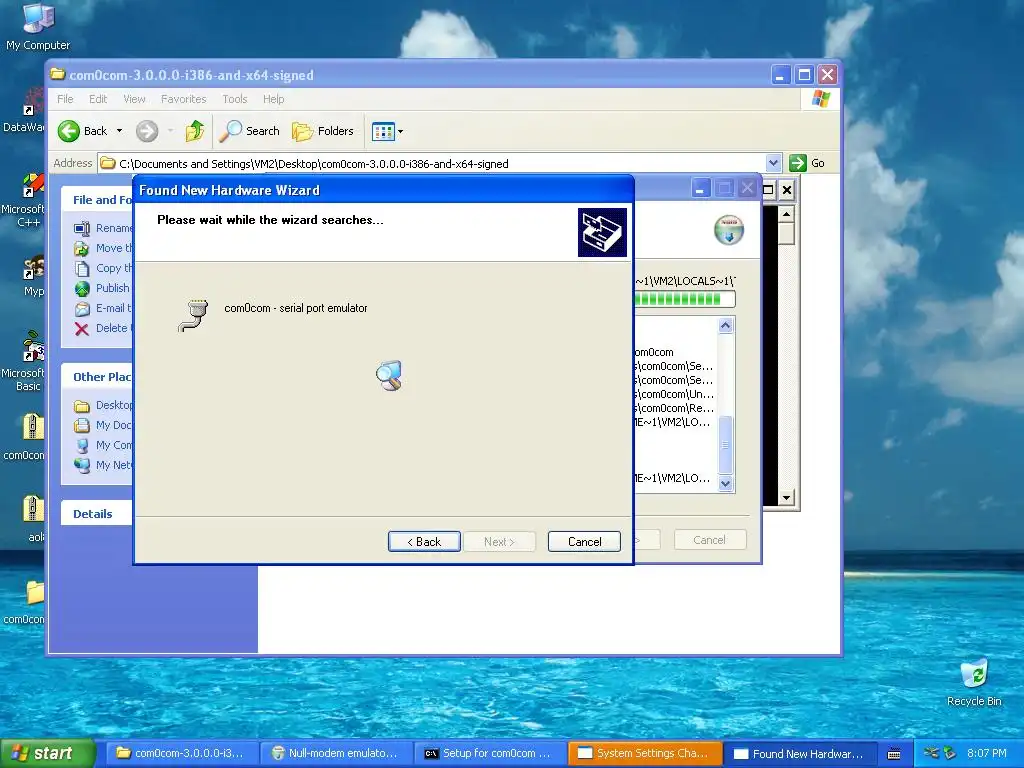Image resolution: width=1024 pixels, height=768 pixels.
Task: Open the View menu
Action: [x=134, y=99]
